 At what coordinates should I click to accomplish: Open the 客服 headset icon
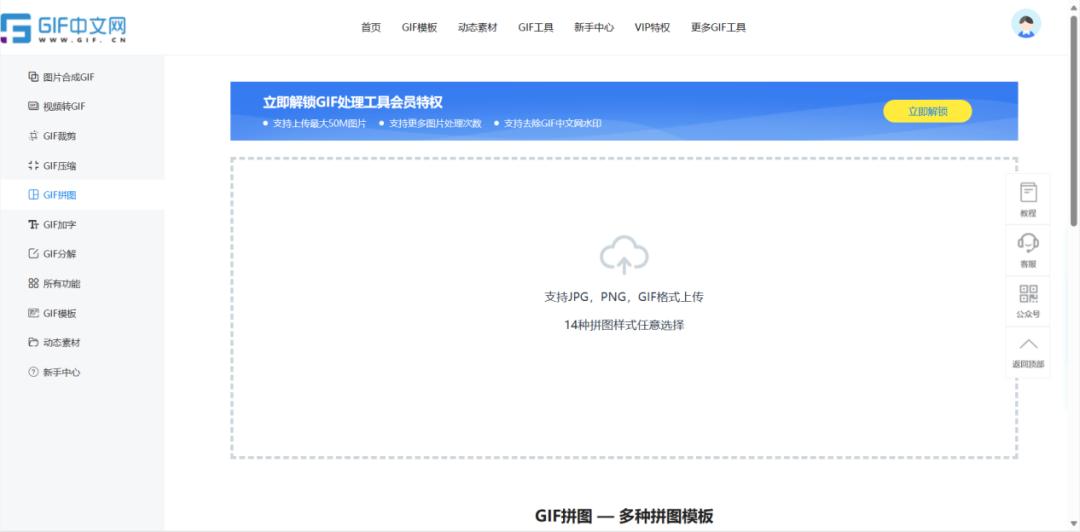(x=1028, y=243)
